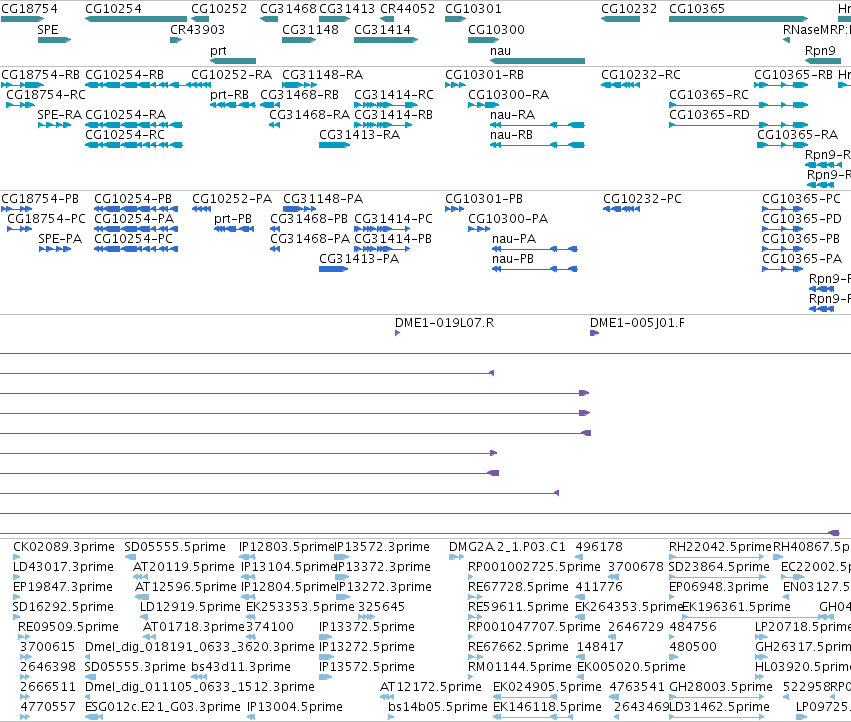Open the CG10232-RC transcript label

pos(641,75)
